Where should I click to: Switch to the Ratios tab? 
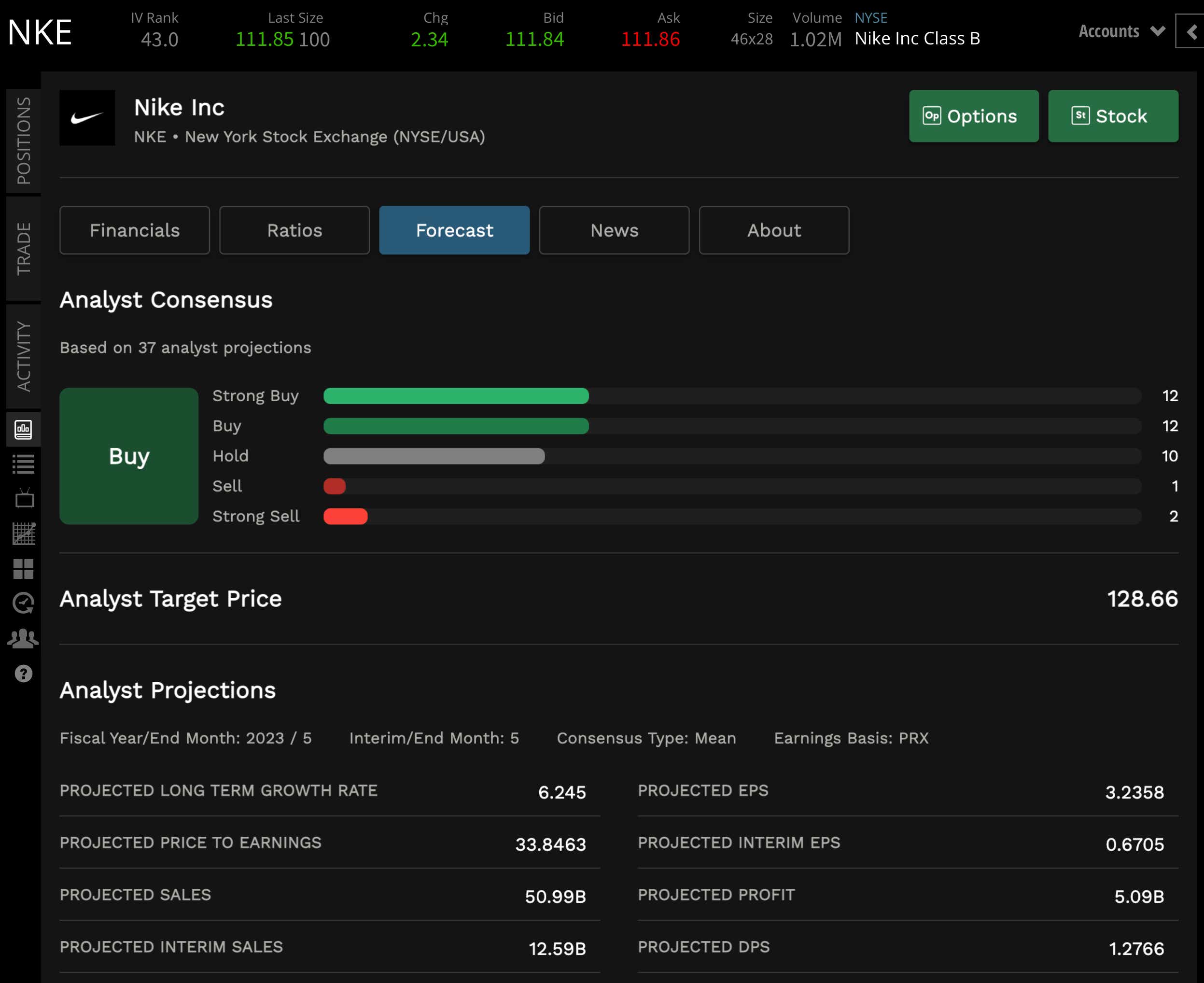294,230
